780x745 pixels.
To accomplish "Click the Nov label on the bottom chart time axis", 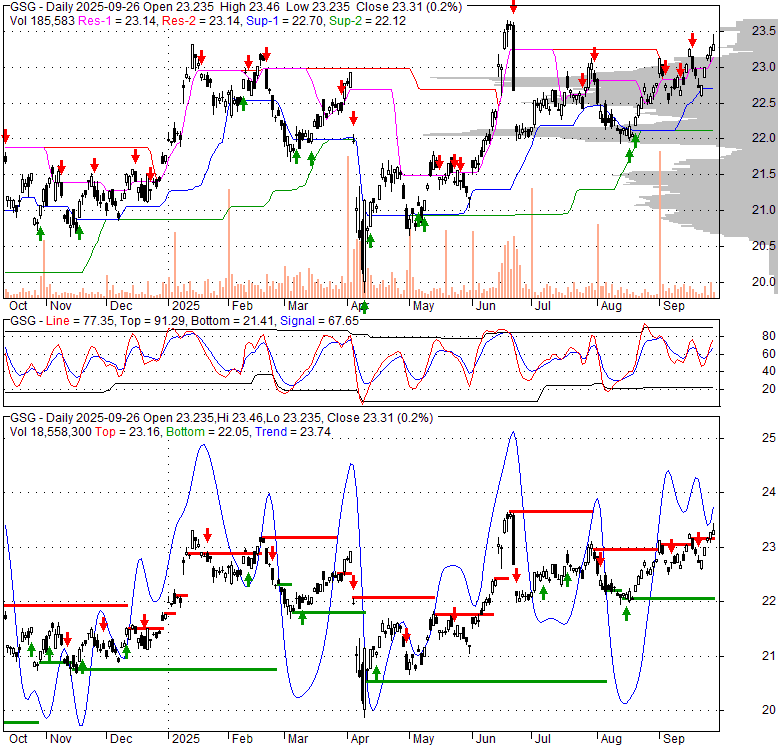I will point(61,738).
